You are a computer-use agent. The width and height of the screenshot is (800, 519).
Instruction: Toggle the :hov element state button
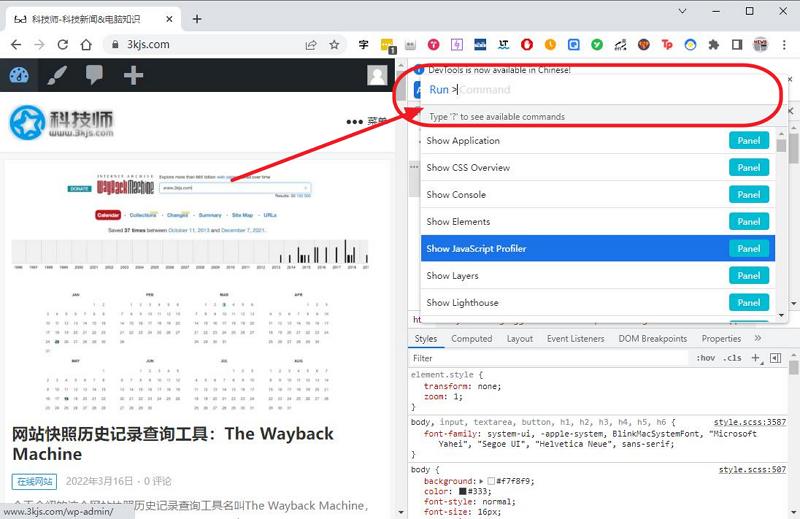(706, 358)
